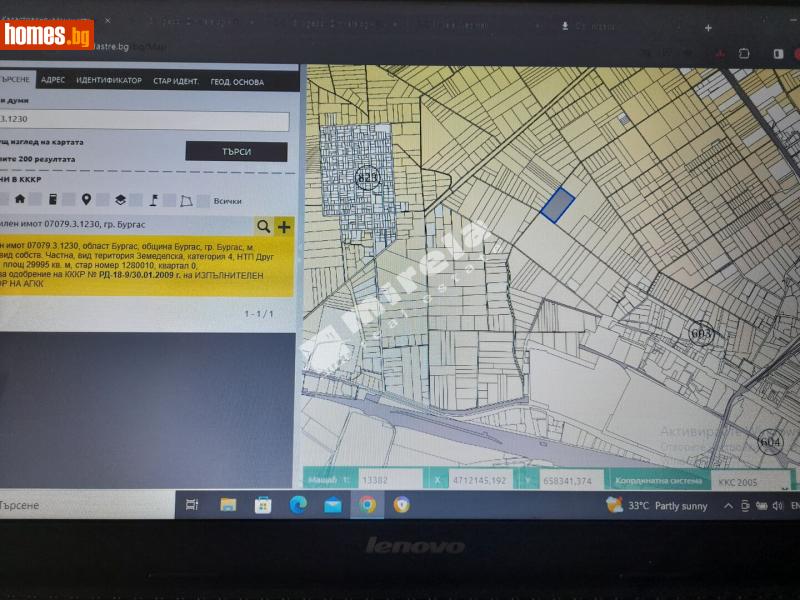Toggle the checkbox next to the location pin icon

[103, 200]
